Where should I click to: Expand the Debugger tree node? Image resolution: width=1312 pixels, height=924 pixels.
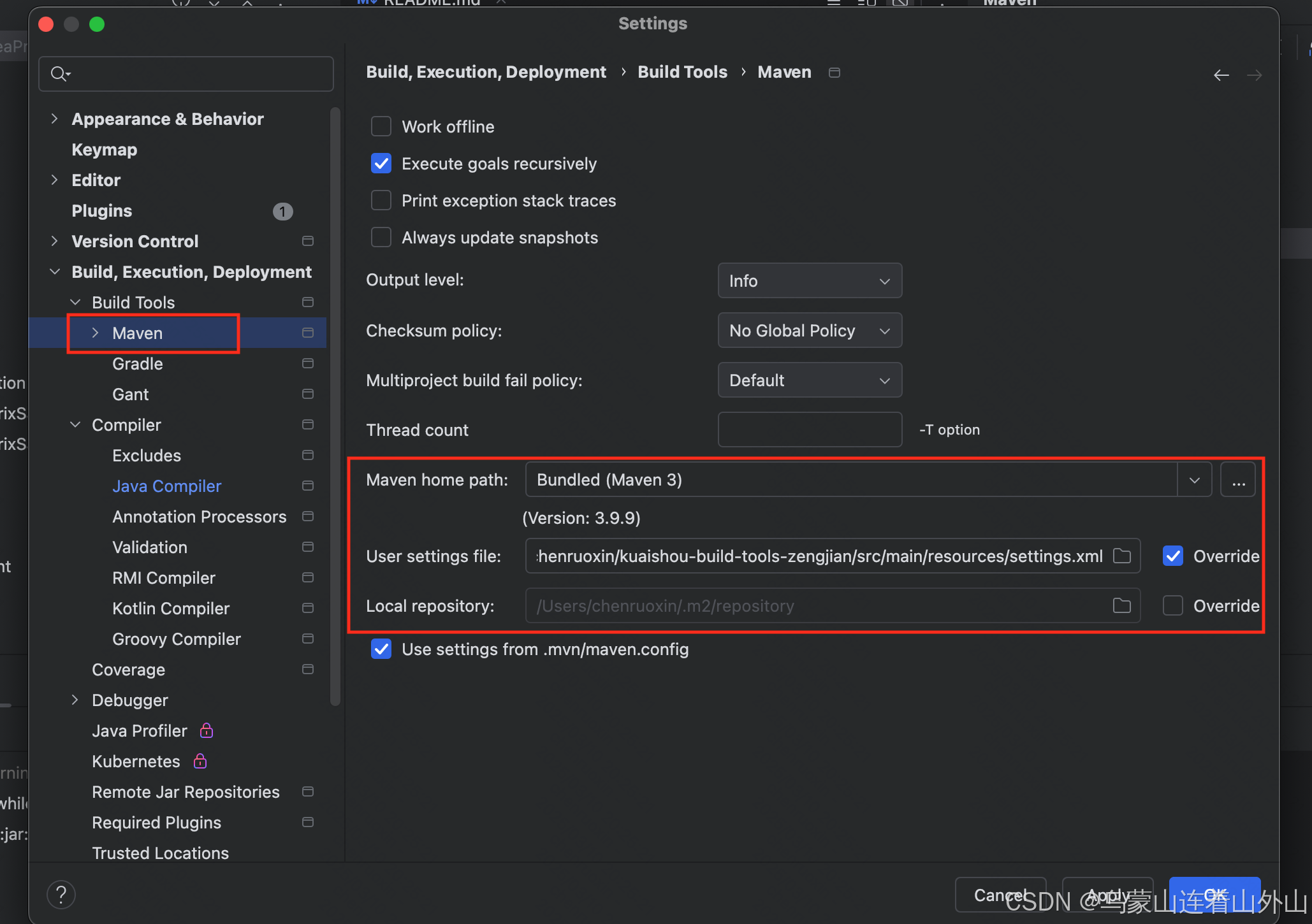(x=75, y=700)
